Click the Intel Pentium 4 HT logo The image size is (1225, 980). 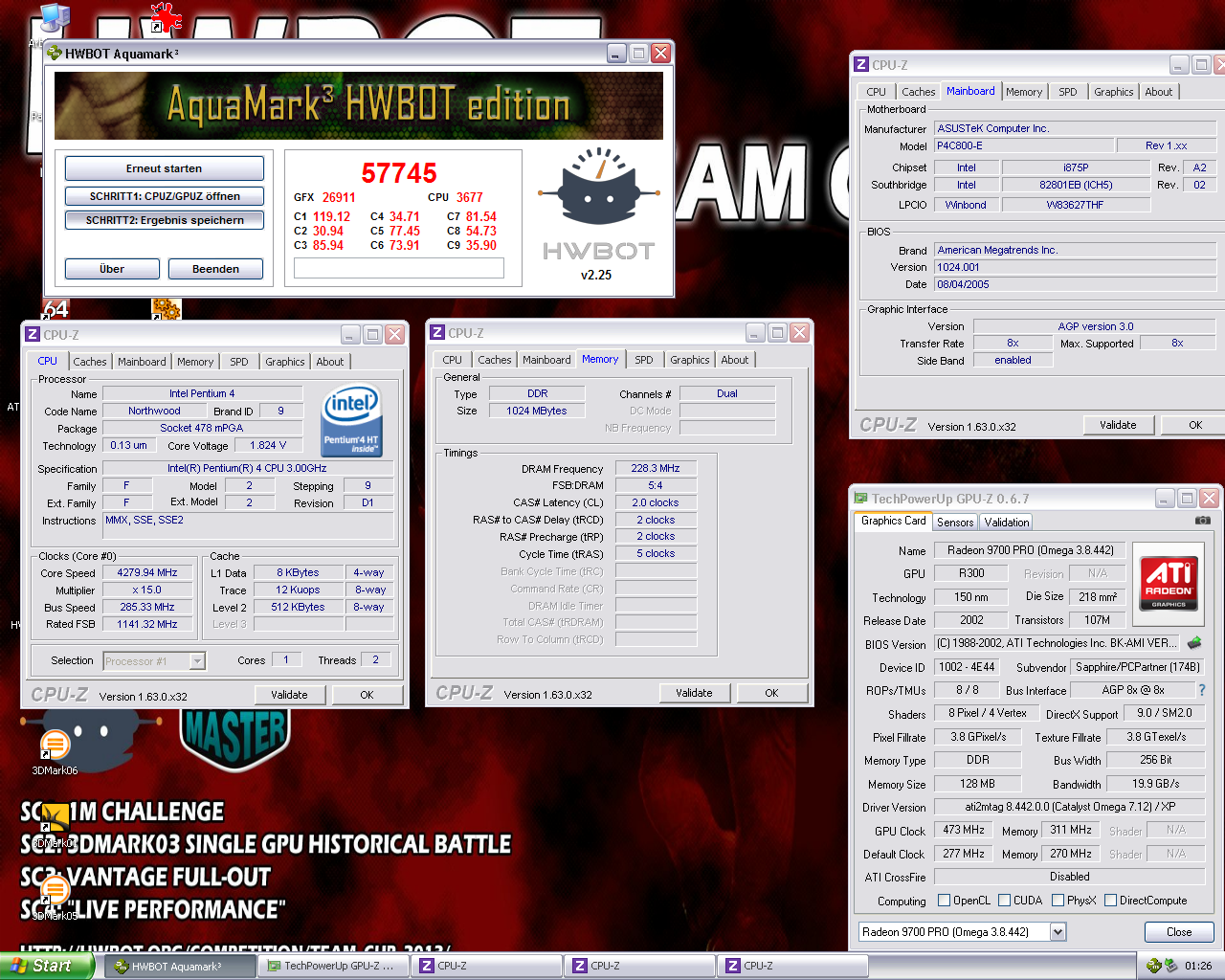(x=352, y=419)
